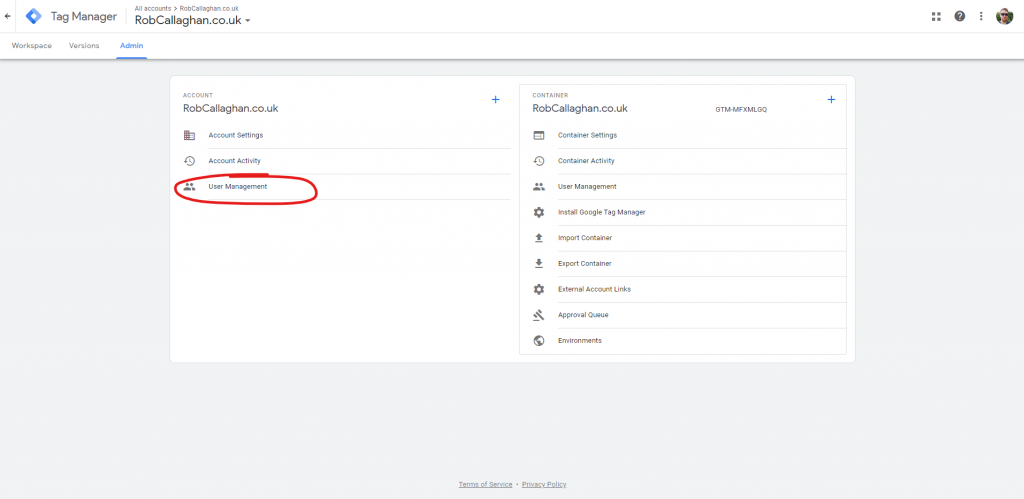Select the Admin tab
Image resolution: width=1024 pixels, height=499 pixels.
132,46
